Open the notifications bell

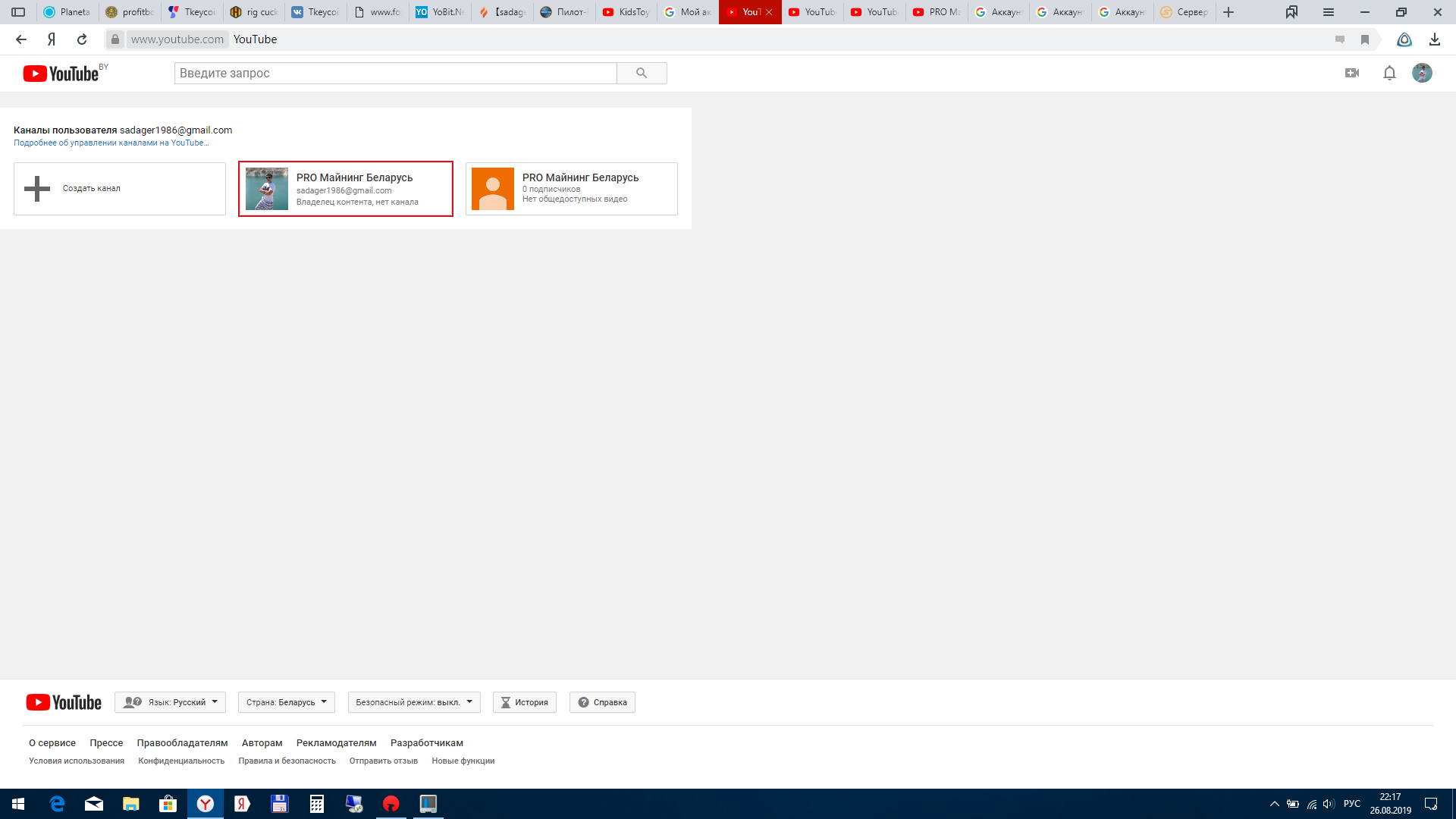coord(1389,73)
